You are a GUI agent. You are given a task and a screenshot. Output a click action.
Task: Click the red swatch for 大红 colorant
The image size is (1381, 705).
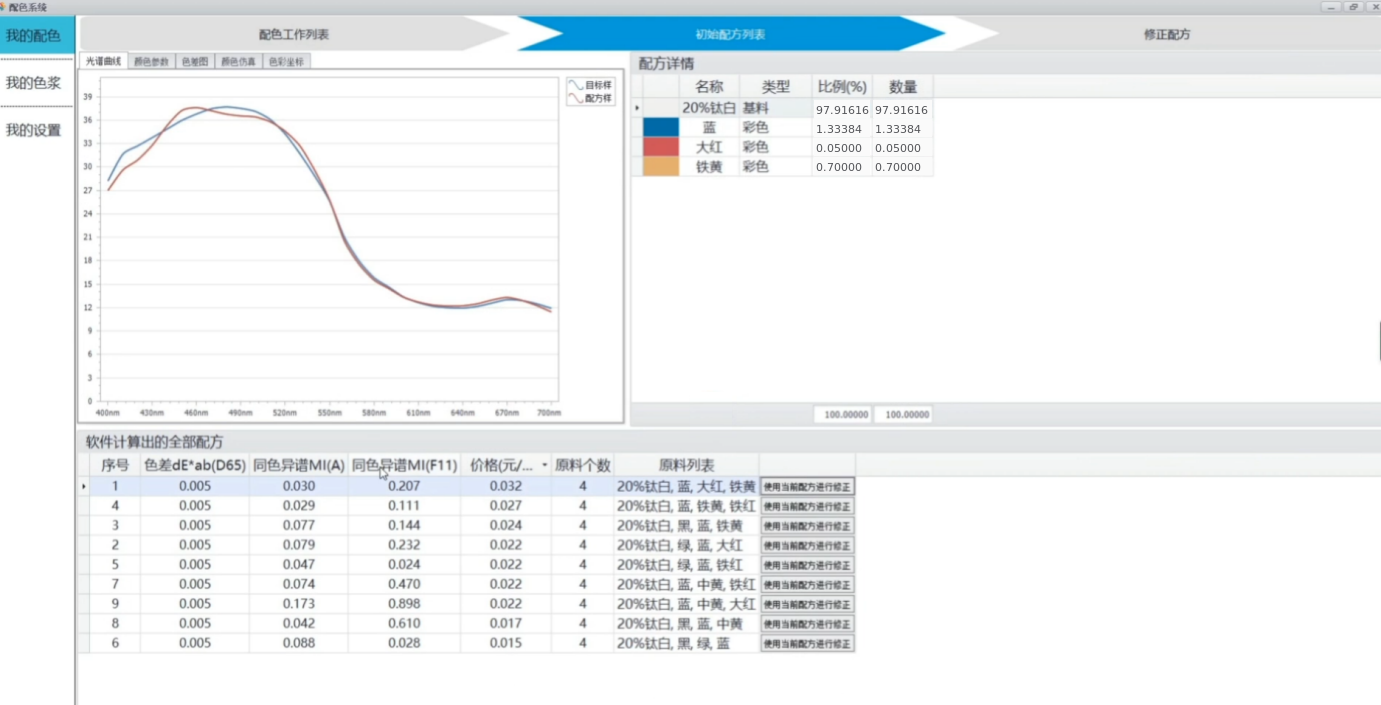click(660, 147)
